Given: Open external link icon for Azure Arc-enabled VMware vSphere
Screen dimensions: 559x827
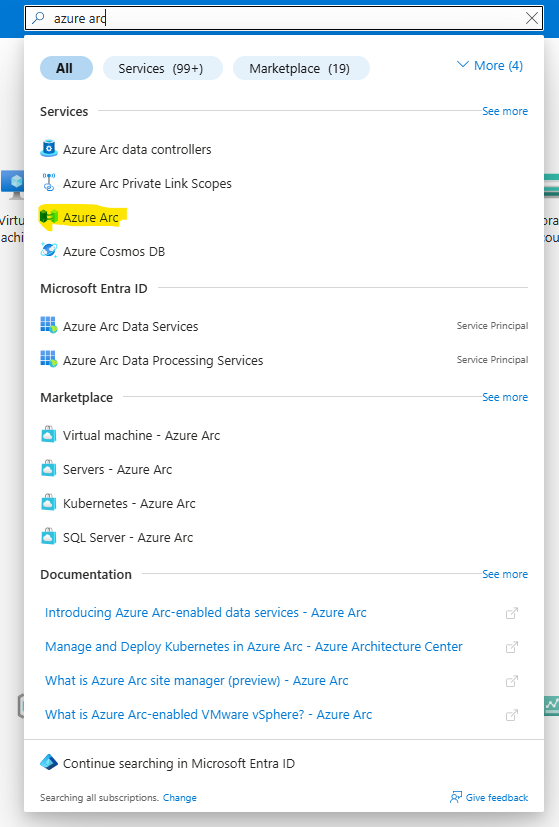Looking at the screenshot, I should [x=512, y=715].
